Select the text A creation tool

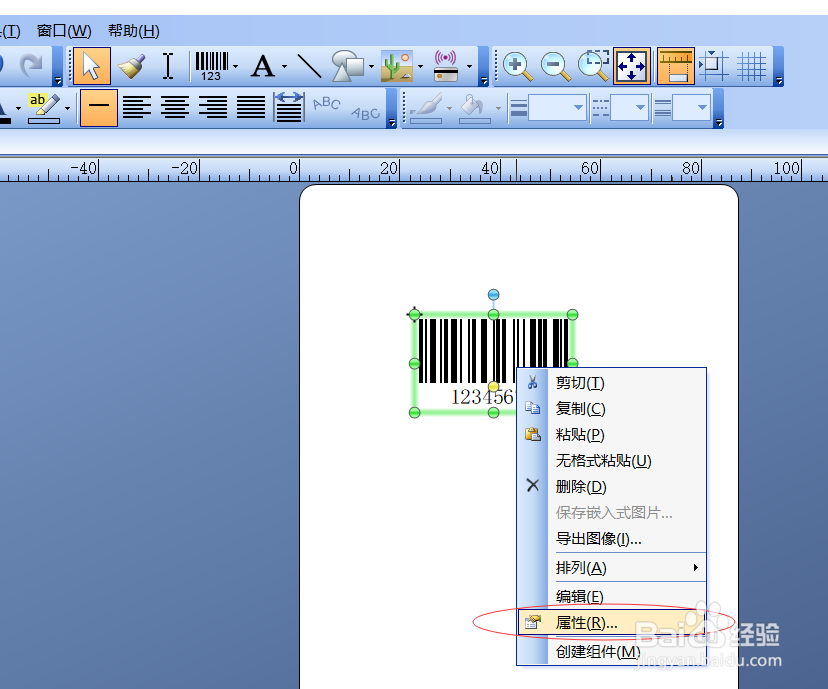[x=263, y=67]
